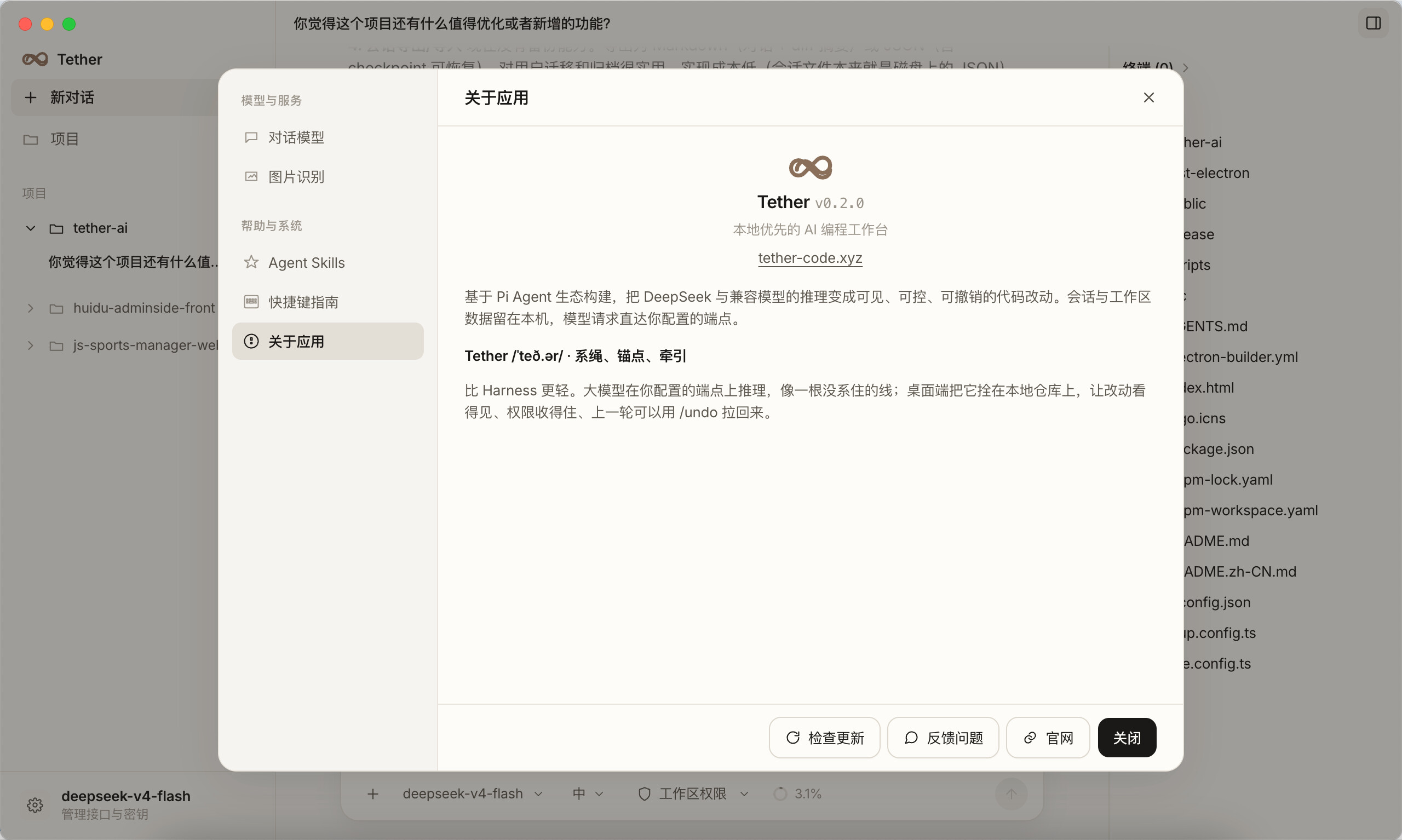Select 图片识别 in settings menu
Image resolution: width=1402 pixels, height=840 pixels.
pyautogui.click(x=327, y=177)
